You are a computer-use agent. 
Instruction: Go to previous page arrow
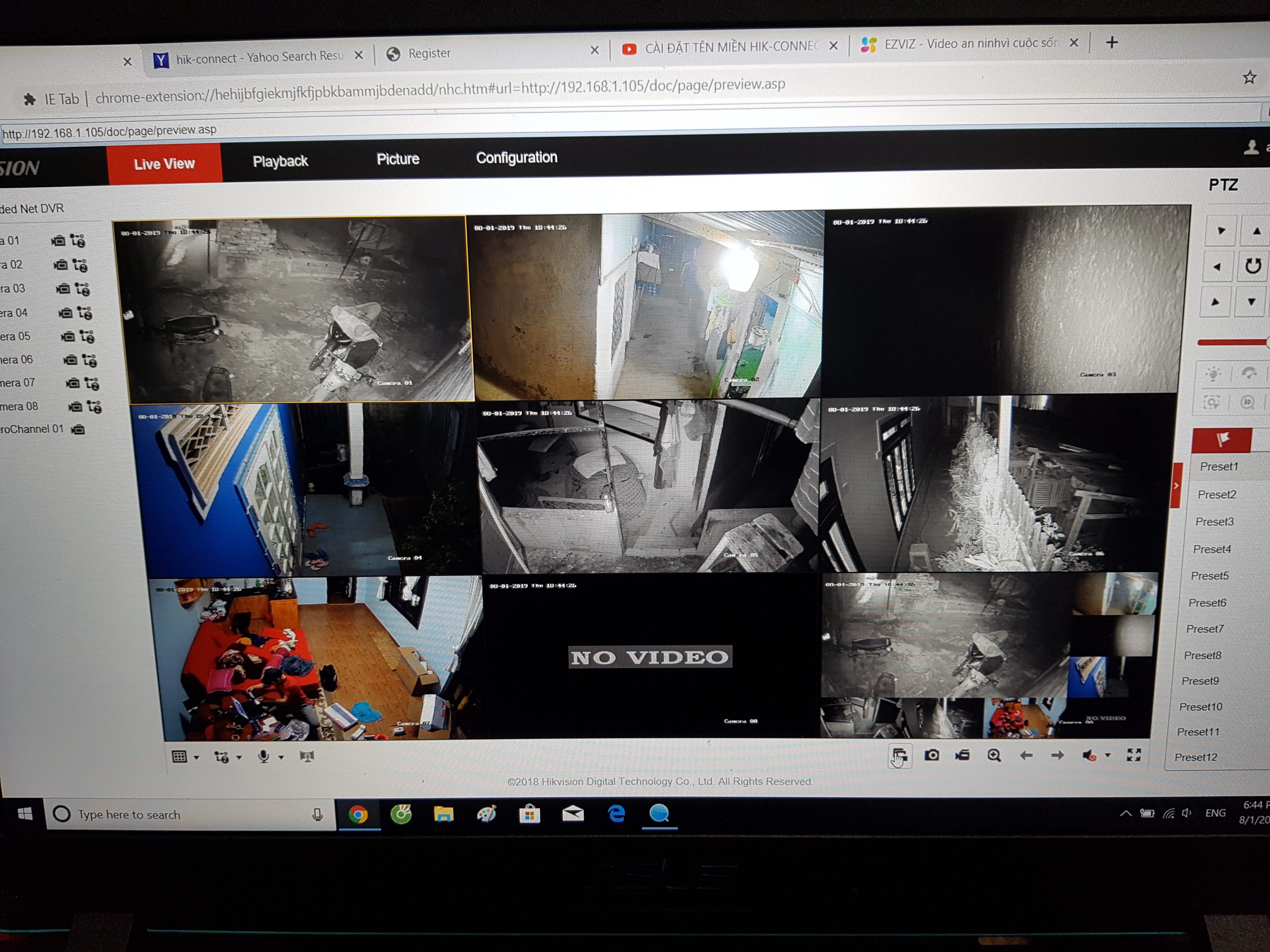pos(1026,755)
